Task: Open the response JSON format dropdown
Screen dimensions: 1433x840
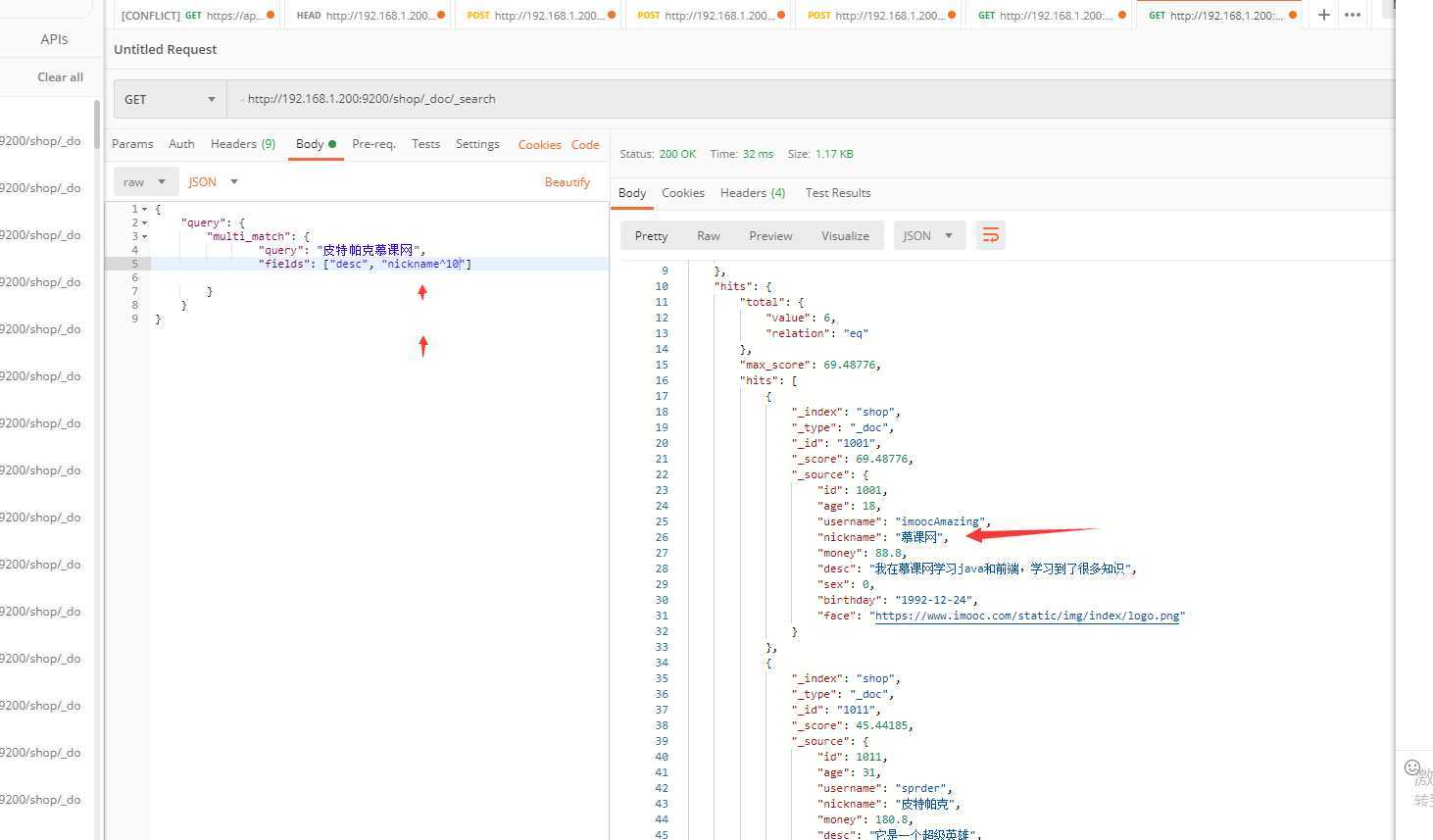Action: (929, 235)
